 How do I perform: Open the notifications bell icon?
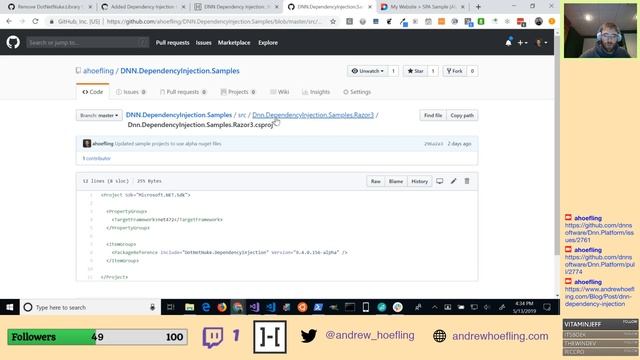(508, 42)
